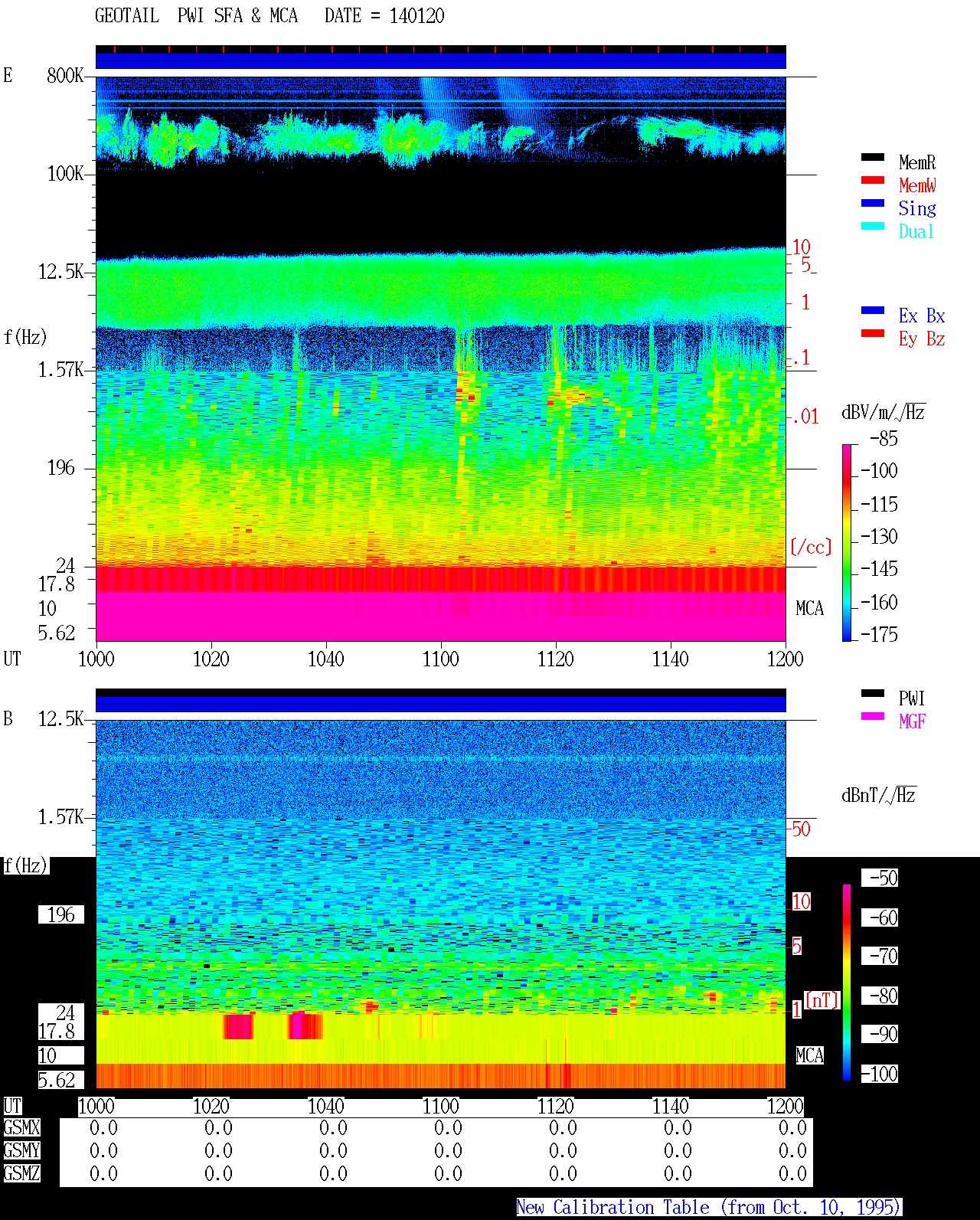Click the f(Hz) label of E panel
Viewport: 980px width, 1220px height.
tap(25, 337)
